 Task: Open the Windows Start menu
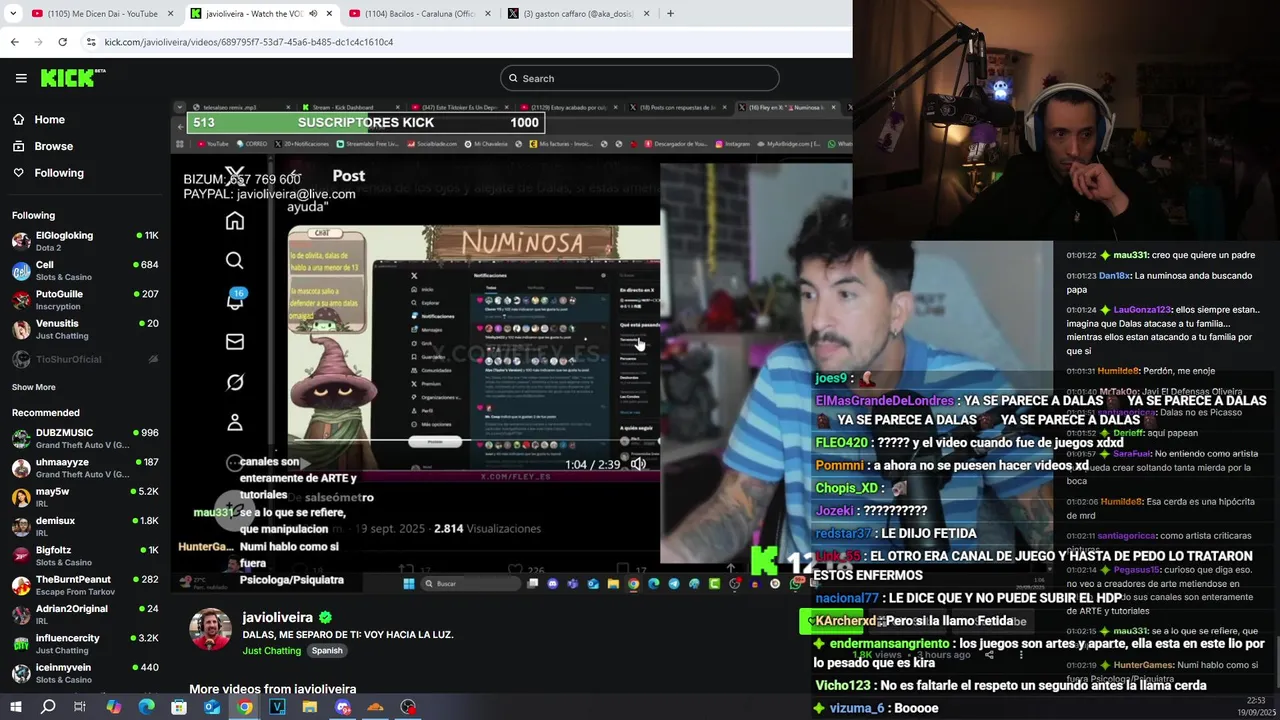pos(15,707)
